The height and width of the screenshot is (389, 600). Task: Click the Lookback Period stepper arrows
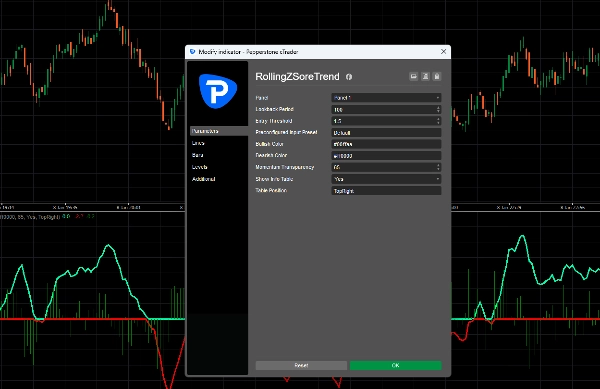tap(438, 109)
